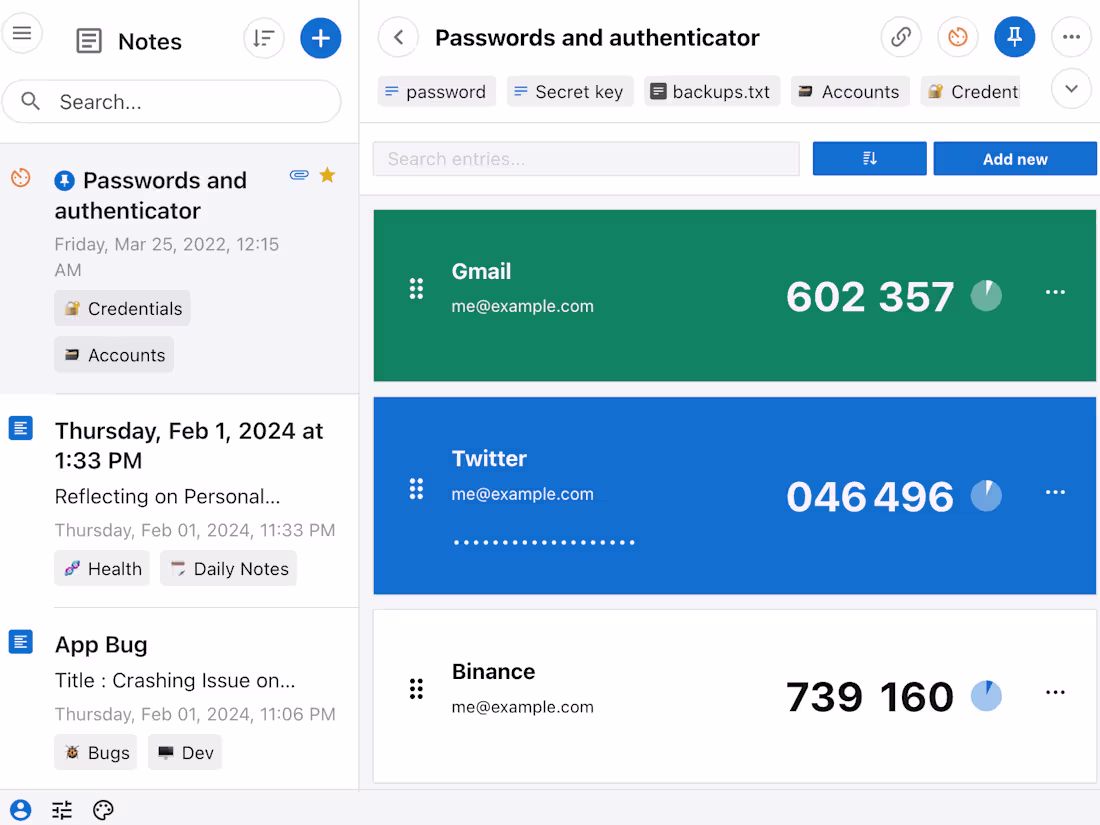
Task: Change note sorting with the sort icon
Action: coord(263,37)
